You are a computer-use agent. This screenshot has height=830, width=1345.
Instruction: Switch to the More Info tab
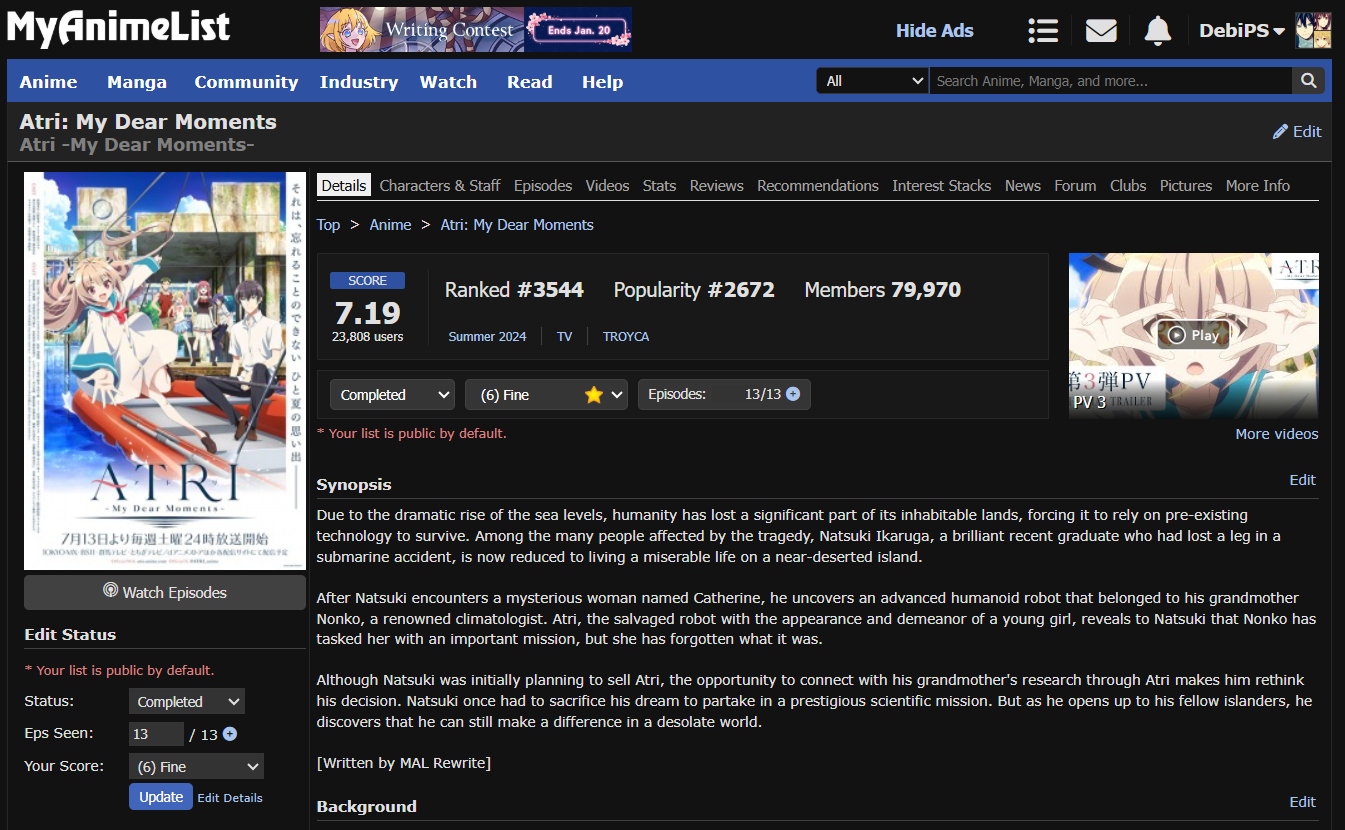point(1258,185)
